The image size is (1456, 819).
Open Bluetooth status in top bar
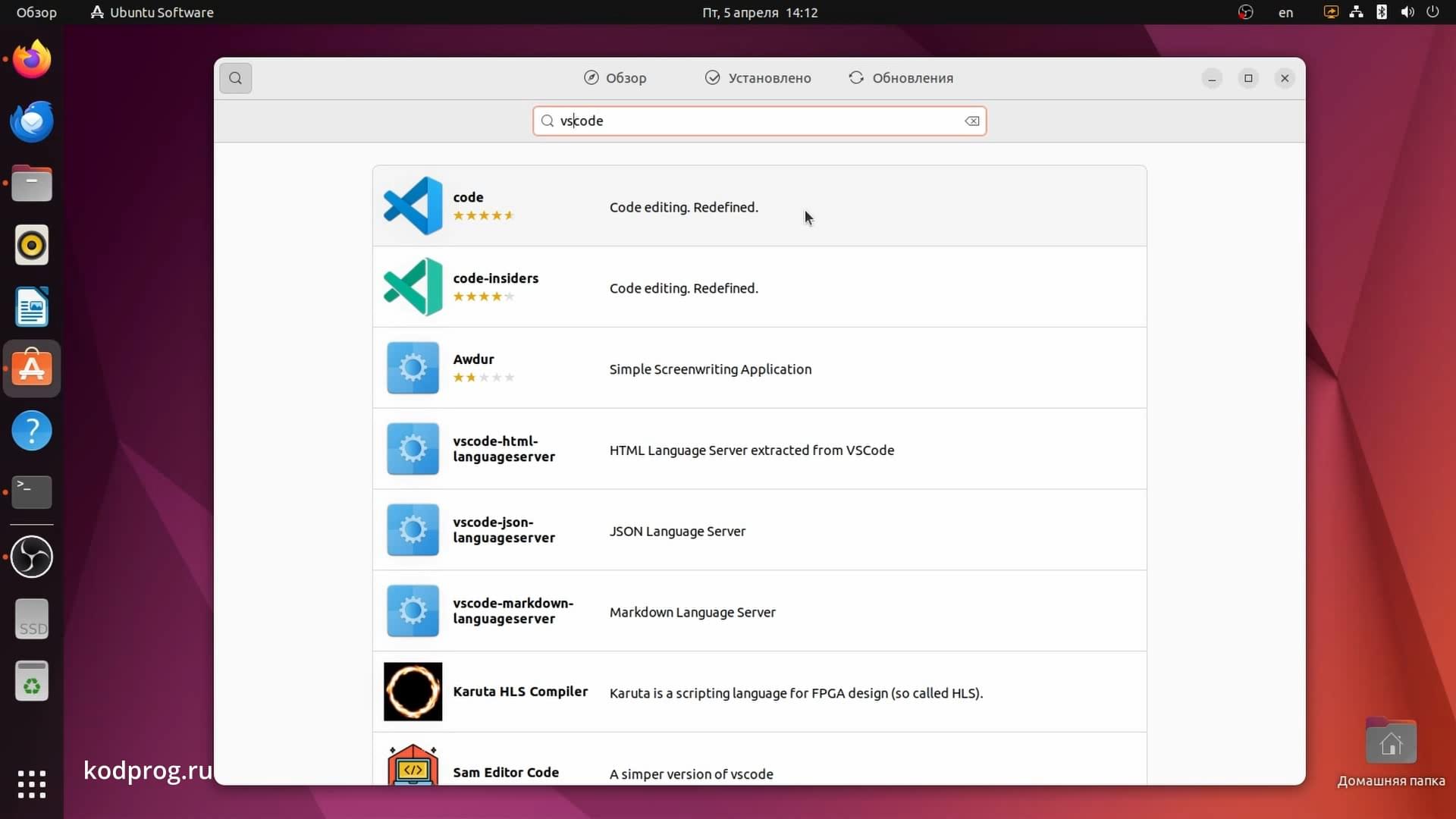coord(1382,12)
